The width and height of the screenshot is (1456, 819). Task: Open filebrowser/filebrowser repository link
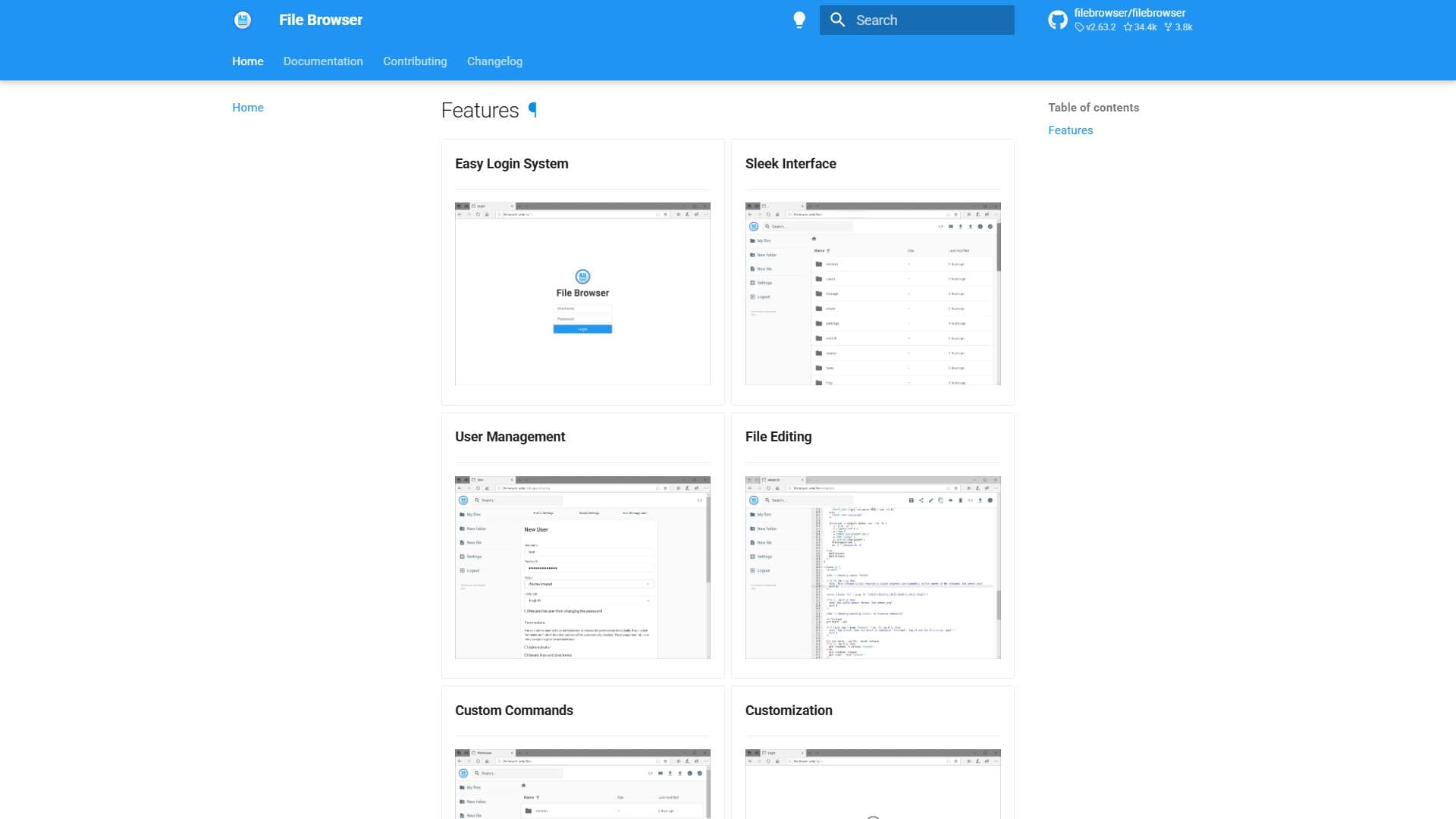tap(1129, 13)
